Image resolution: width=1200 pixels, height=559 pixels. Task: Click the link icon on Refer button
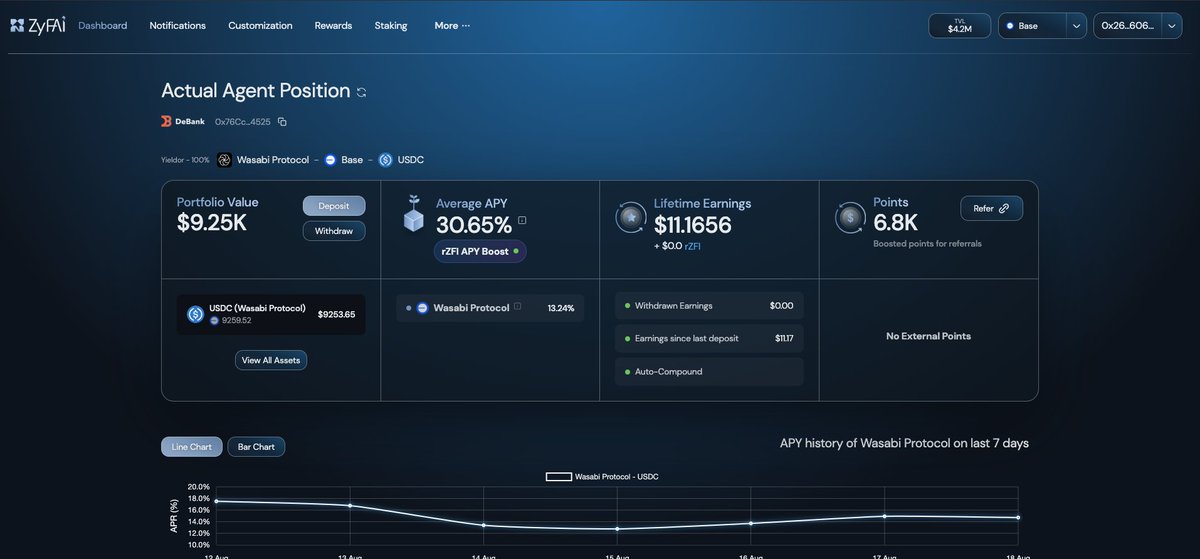[x=1004, y=208]
